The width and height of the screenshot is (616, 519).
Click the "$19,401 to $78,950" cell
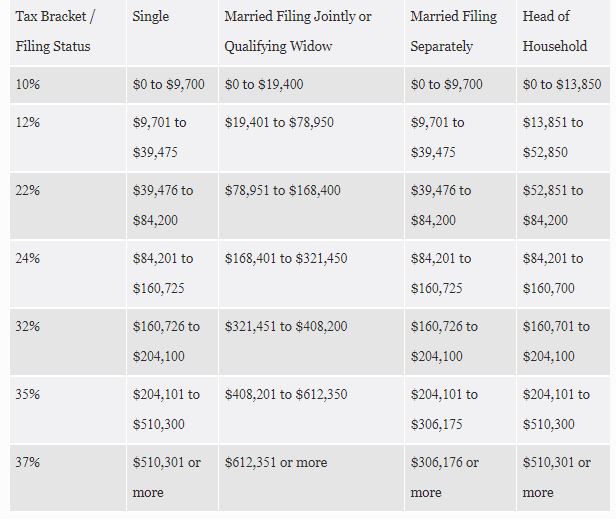pos(279,122)
